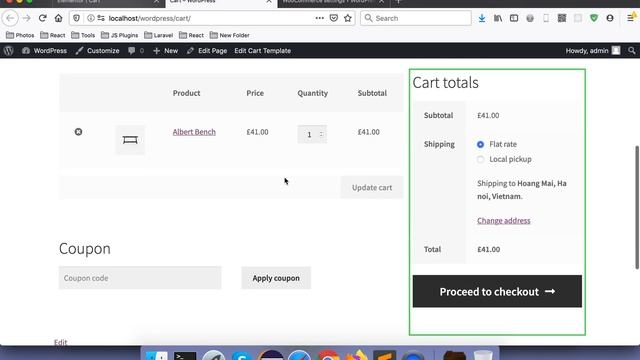Click the Pocket save icon
Viewport: 640px width, 360px height.
(x=334, y=18)
